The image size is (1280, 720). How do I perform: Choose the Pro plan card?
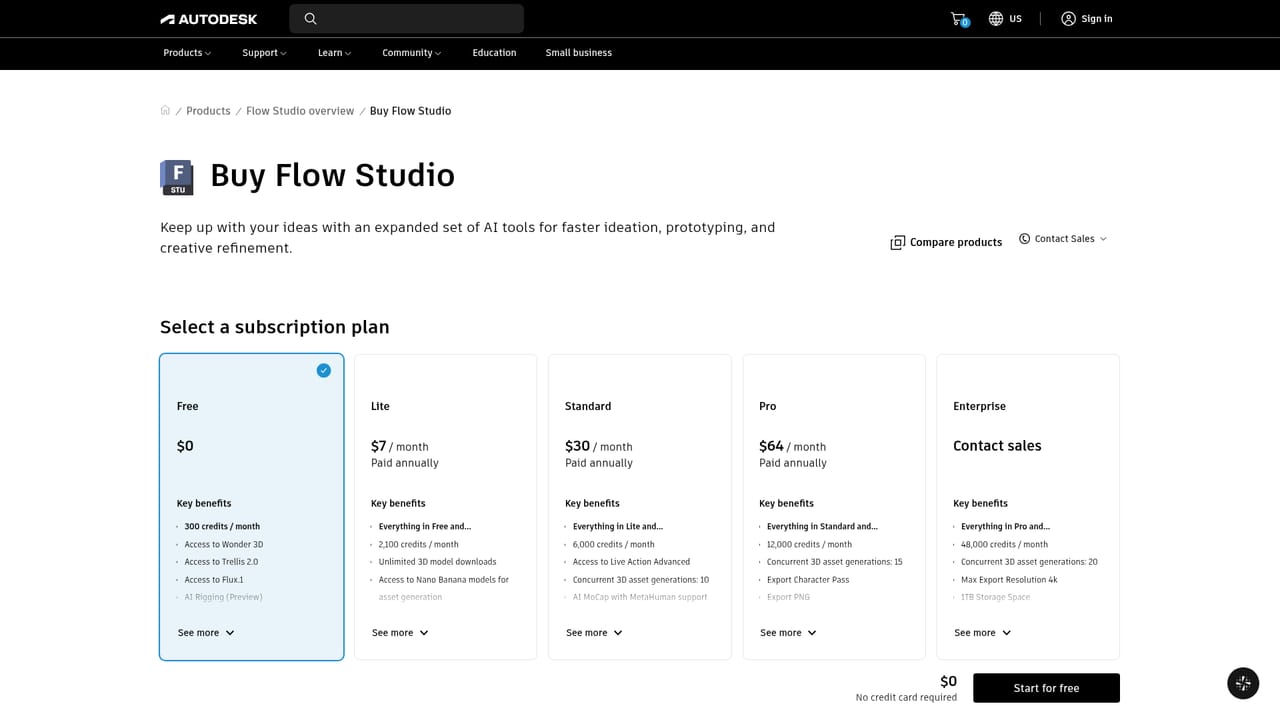point(834,507)
